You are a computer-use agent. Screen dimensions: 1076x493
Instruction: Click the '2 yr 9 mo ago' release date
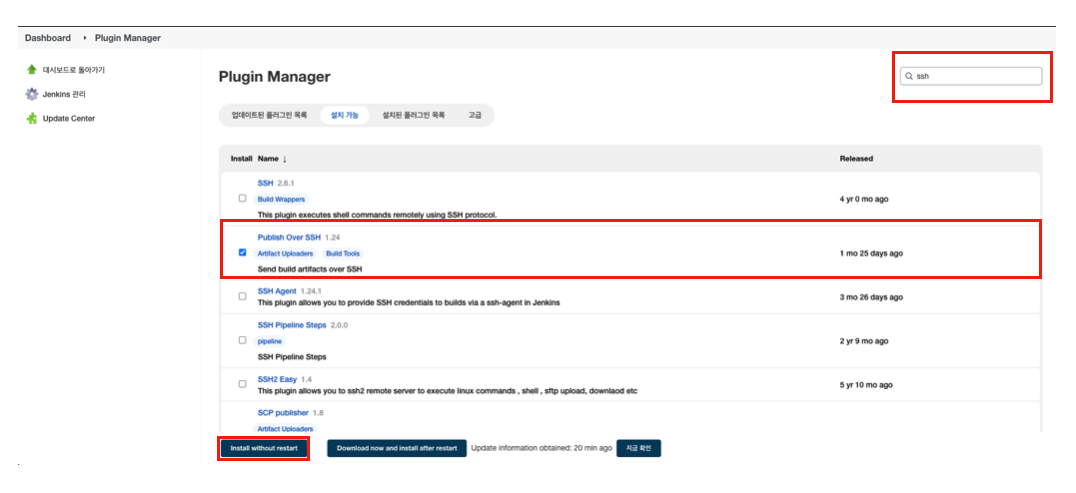[x=864, y=341]
